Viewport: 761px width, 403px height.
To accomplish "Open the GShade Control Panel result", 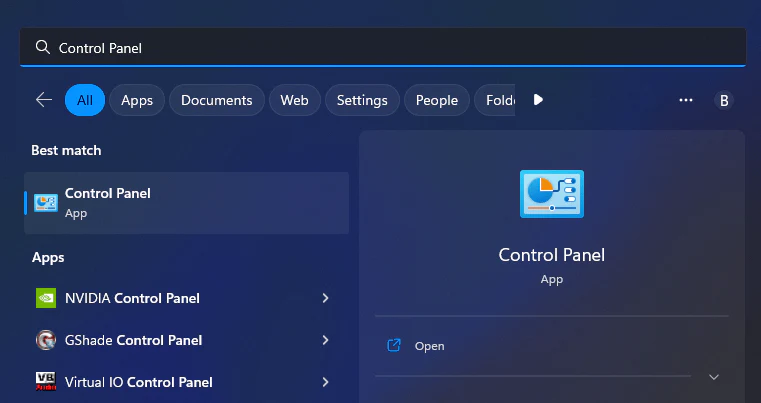I will pyautogui.click(x=186, y=340).
